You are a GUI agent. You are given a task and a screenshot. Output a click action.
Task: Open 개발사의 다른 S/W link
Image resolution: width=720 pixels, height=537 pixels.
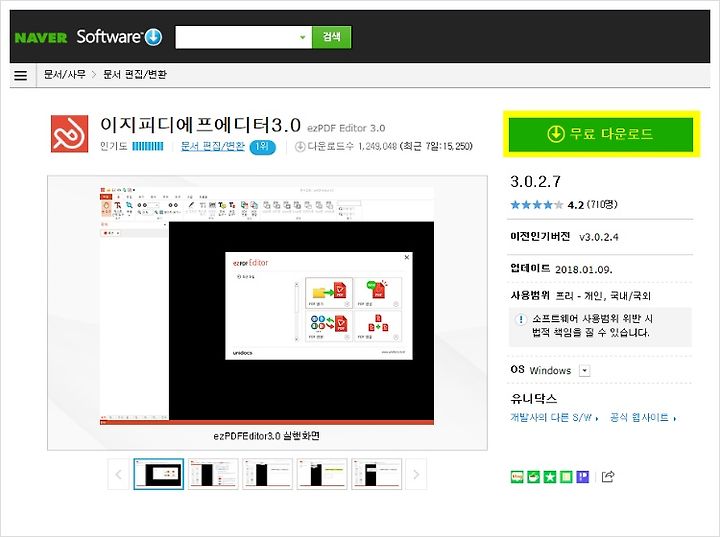(x=554, y=418)
